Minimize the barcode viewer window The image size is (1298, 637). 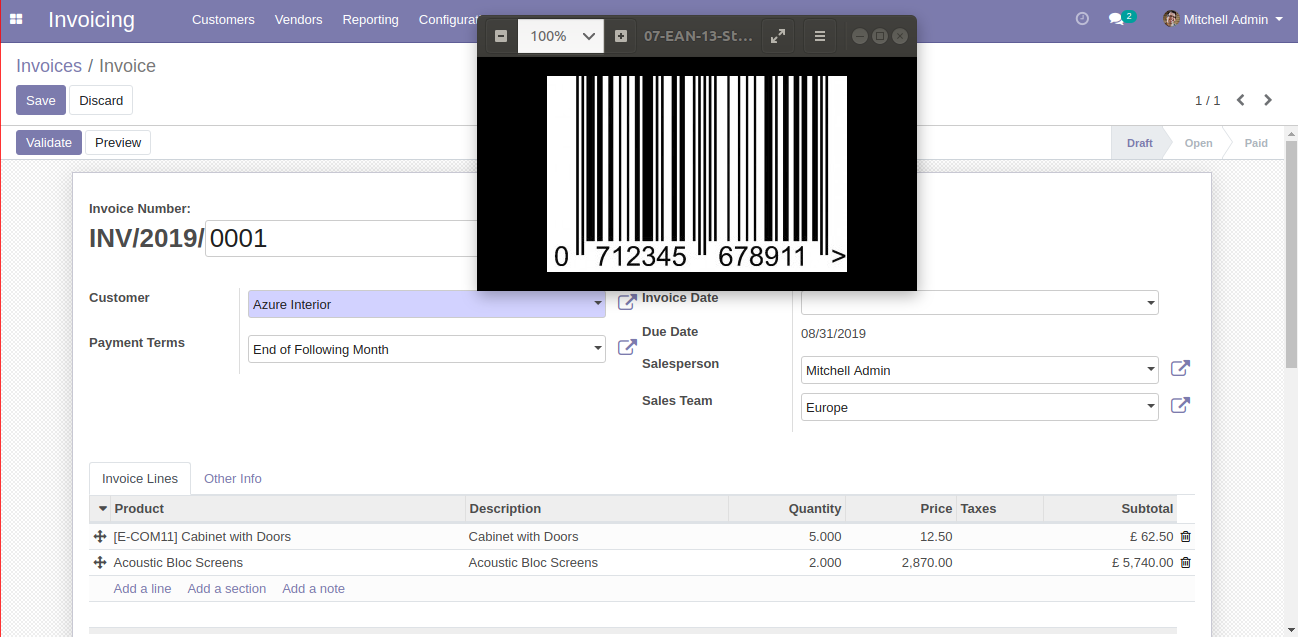point(860,36)
